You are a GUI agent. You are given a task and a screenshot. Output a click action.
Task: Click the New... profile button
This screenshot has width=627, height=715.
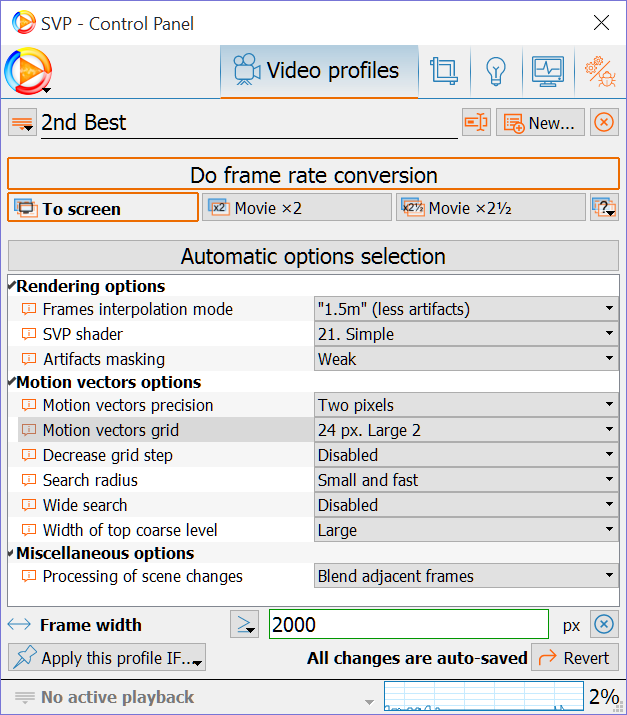(x=540, y=123)
